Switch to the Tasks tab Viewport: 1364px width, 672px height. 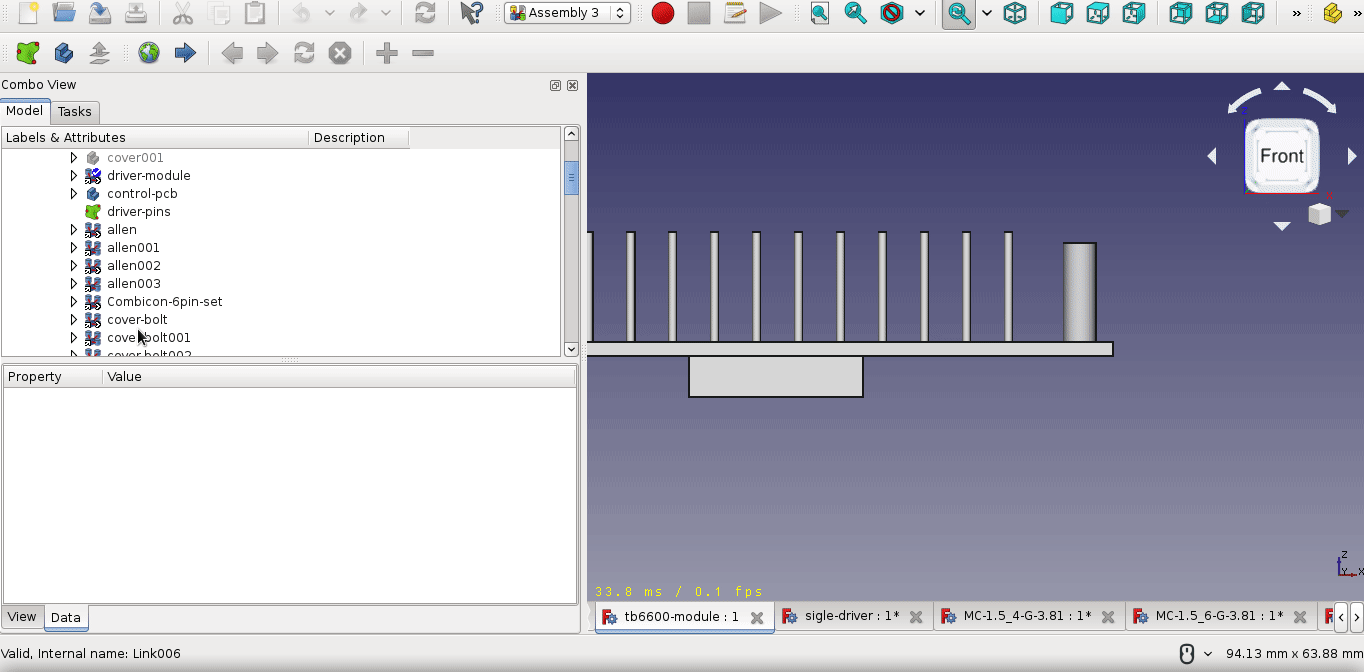tap(75, 111)
